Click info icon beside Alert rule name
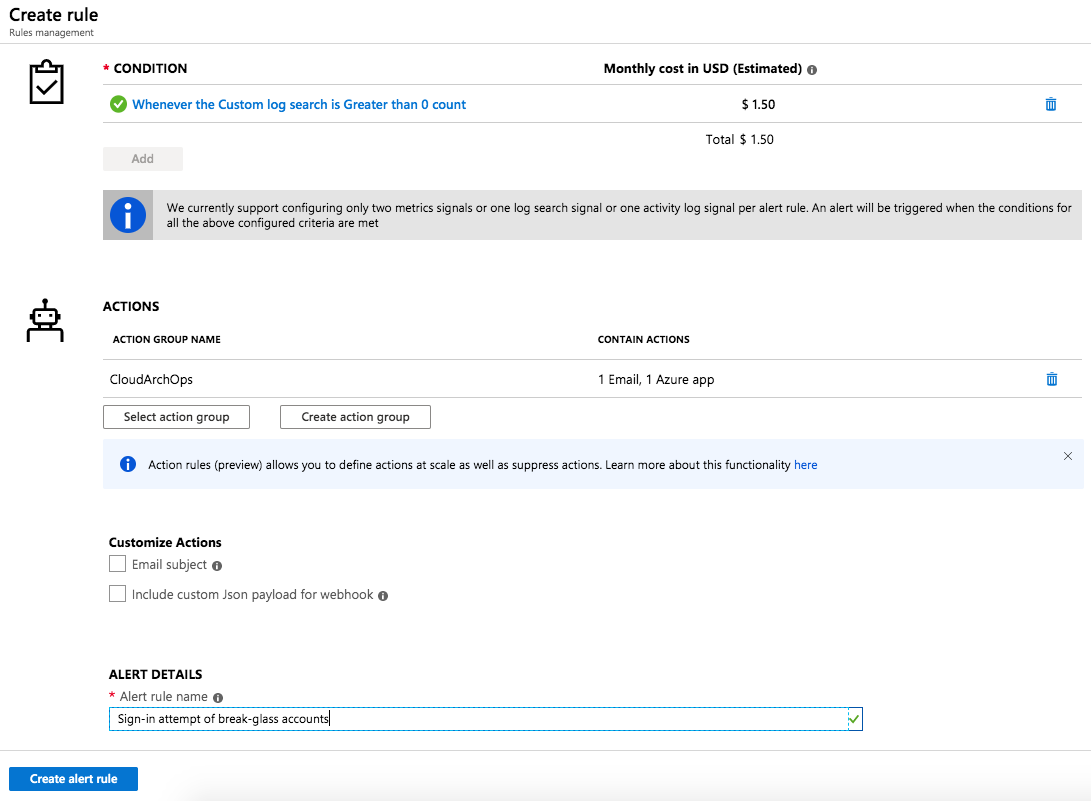 tap(218, 698)
